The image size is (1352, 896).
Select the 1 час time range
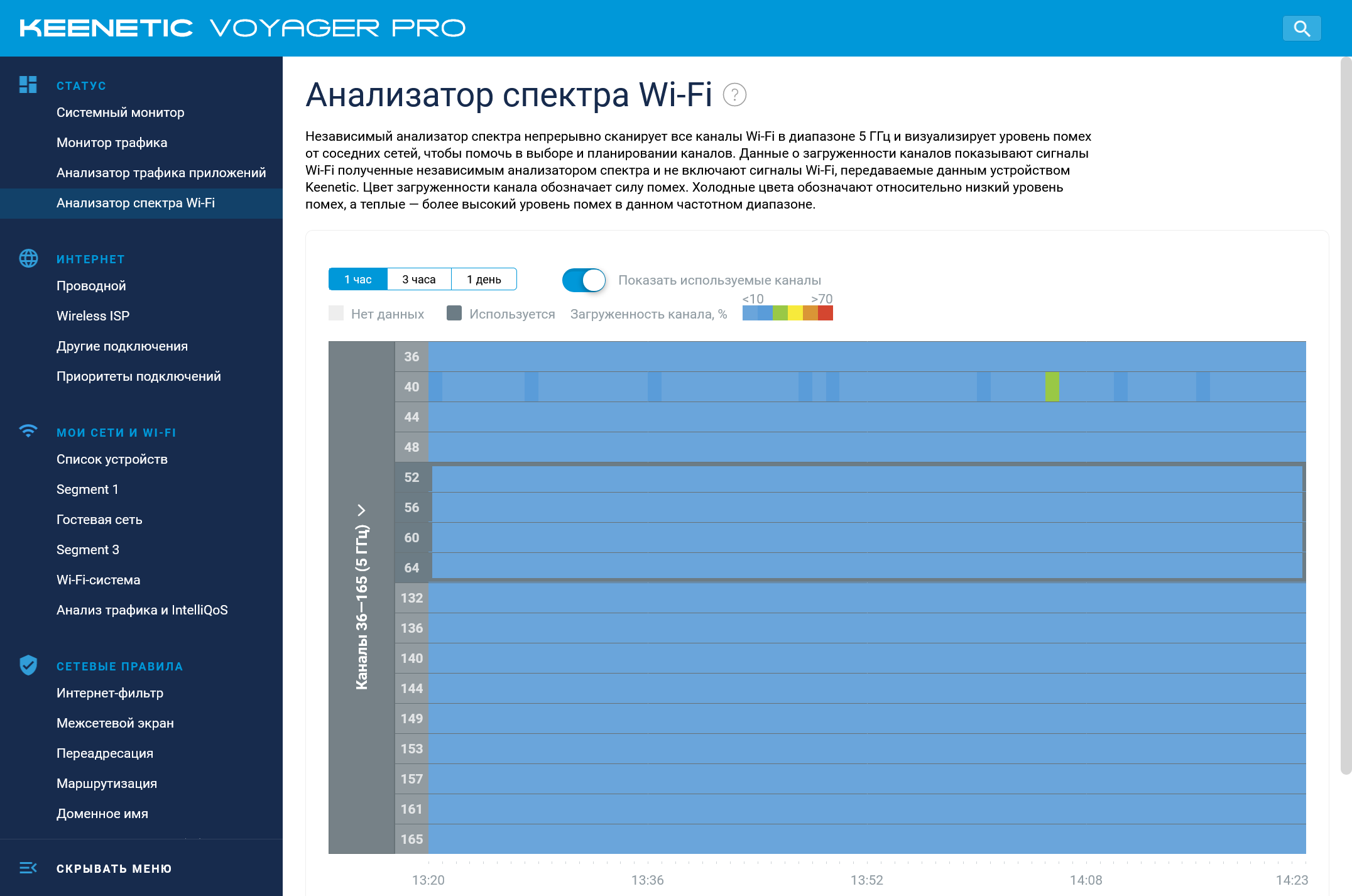pos(357,280)
